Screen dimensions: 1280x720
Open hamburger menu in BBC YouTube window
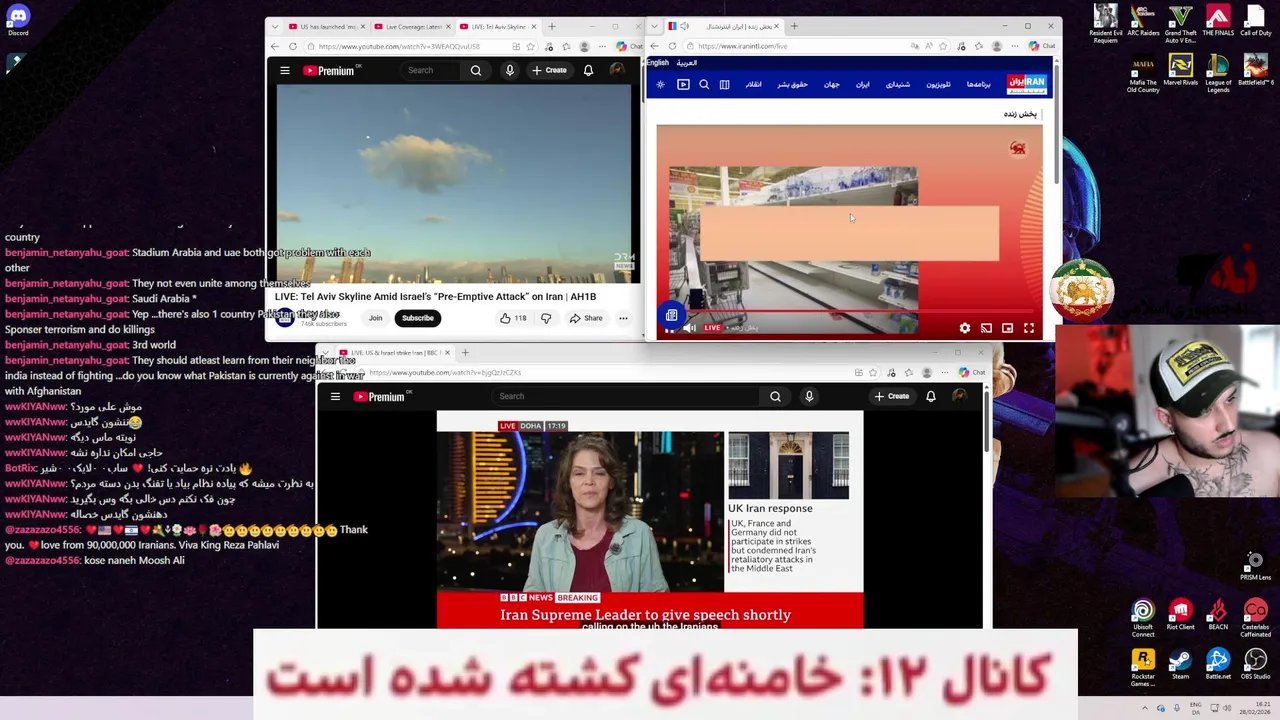click(335, 397)
